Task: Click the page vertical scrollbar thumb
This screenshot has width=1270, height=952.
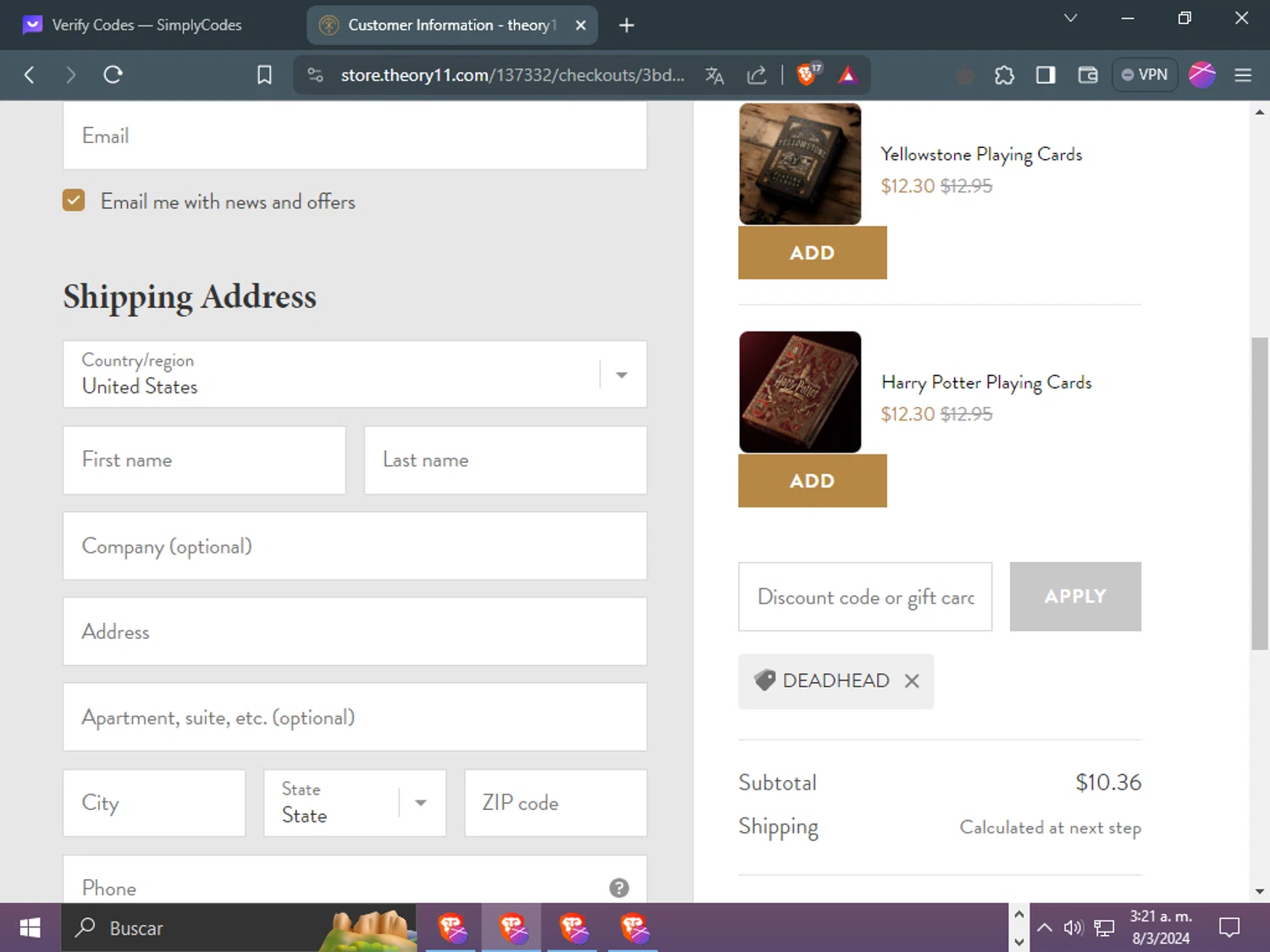Action: (x=1260, y=493)
